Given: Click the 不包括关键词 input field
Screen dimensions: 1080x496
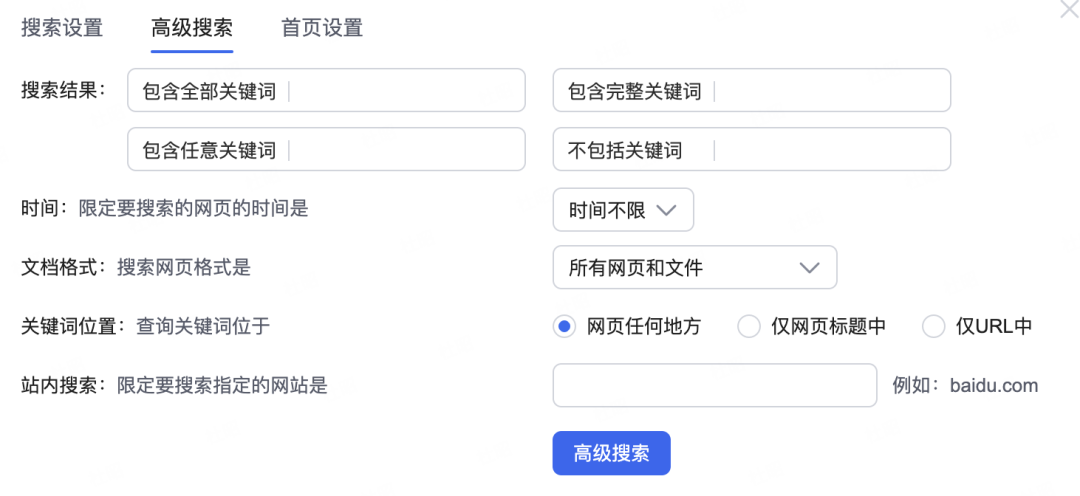Looking at the screenshot, I should pyautogui.click(x=752, y=149).
